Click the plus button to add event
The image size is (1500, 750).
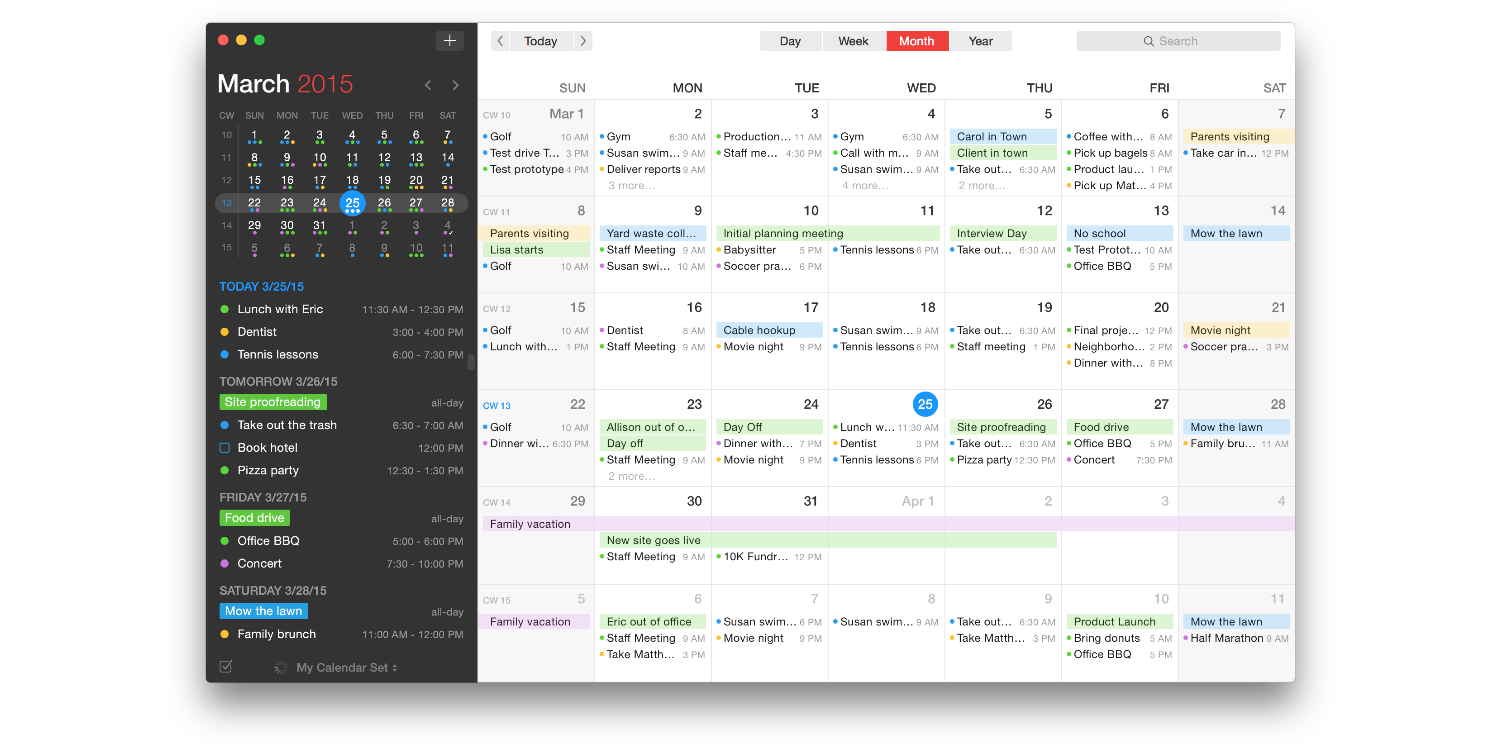(x=449, y=40)
